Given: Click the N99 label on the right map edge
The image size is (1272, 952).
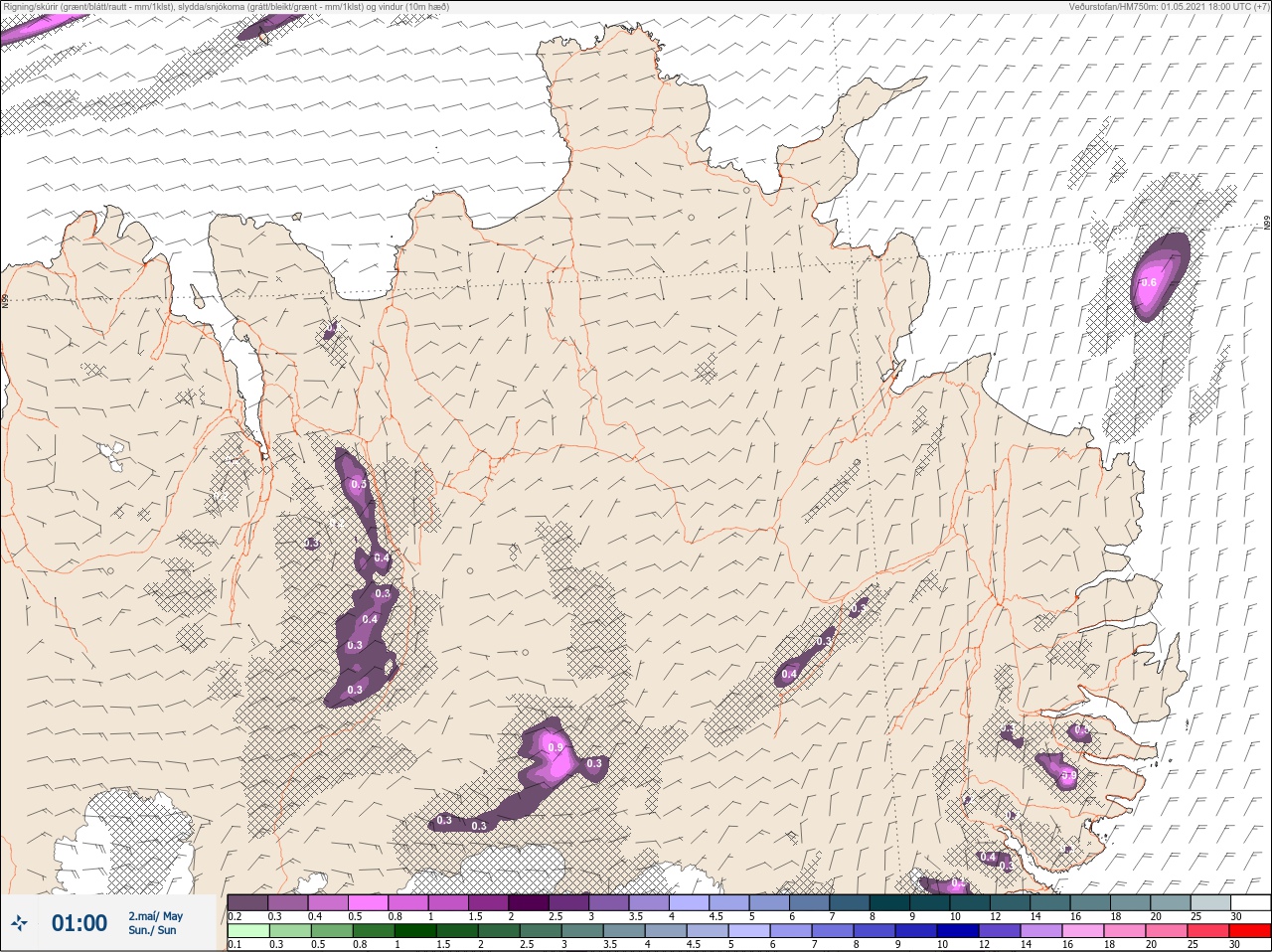Looking at the screenshot, I should click(x=1267, y=224).
